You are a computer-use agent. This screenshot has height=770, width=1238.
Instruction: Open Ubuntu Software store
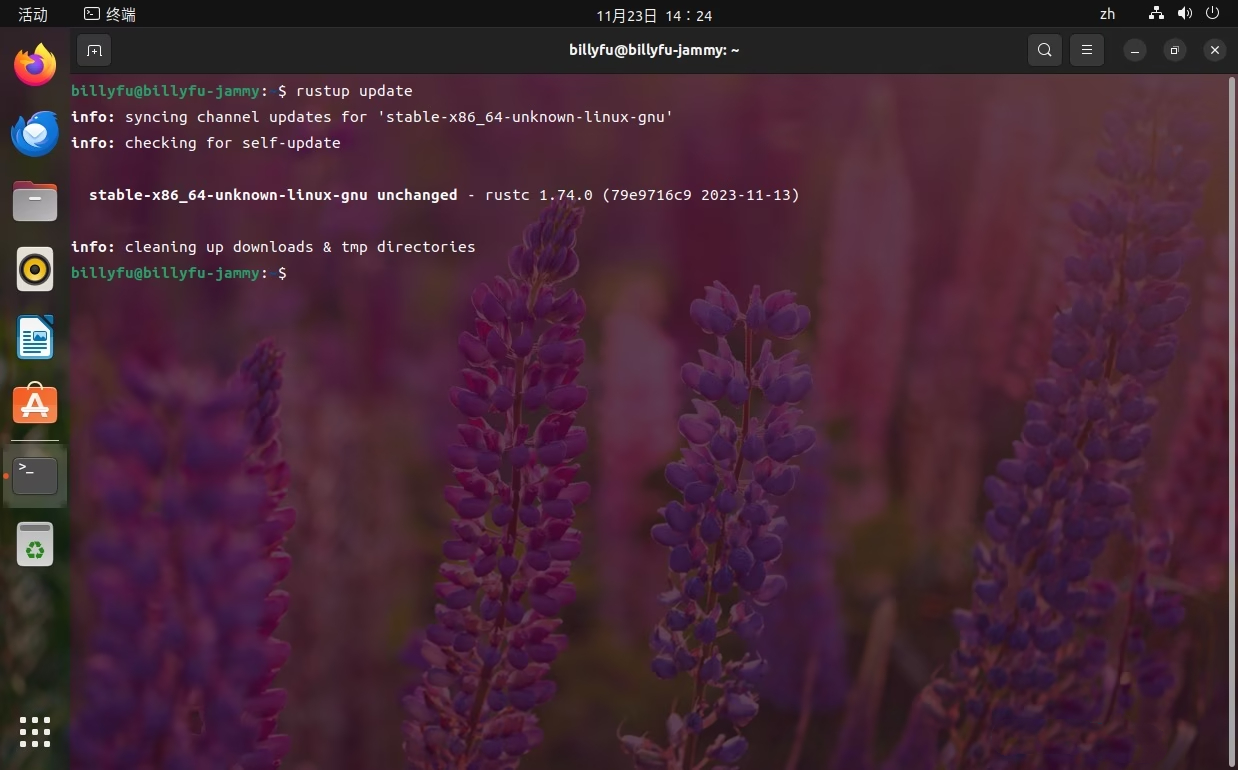click(x=35, y=405)
